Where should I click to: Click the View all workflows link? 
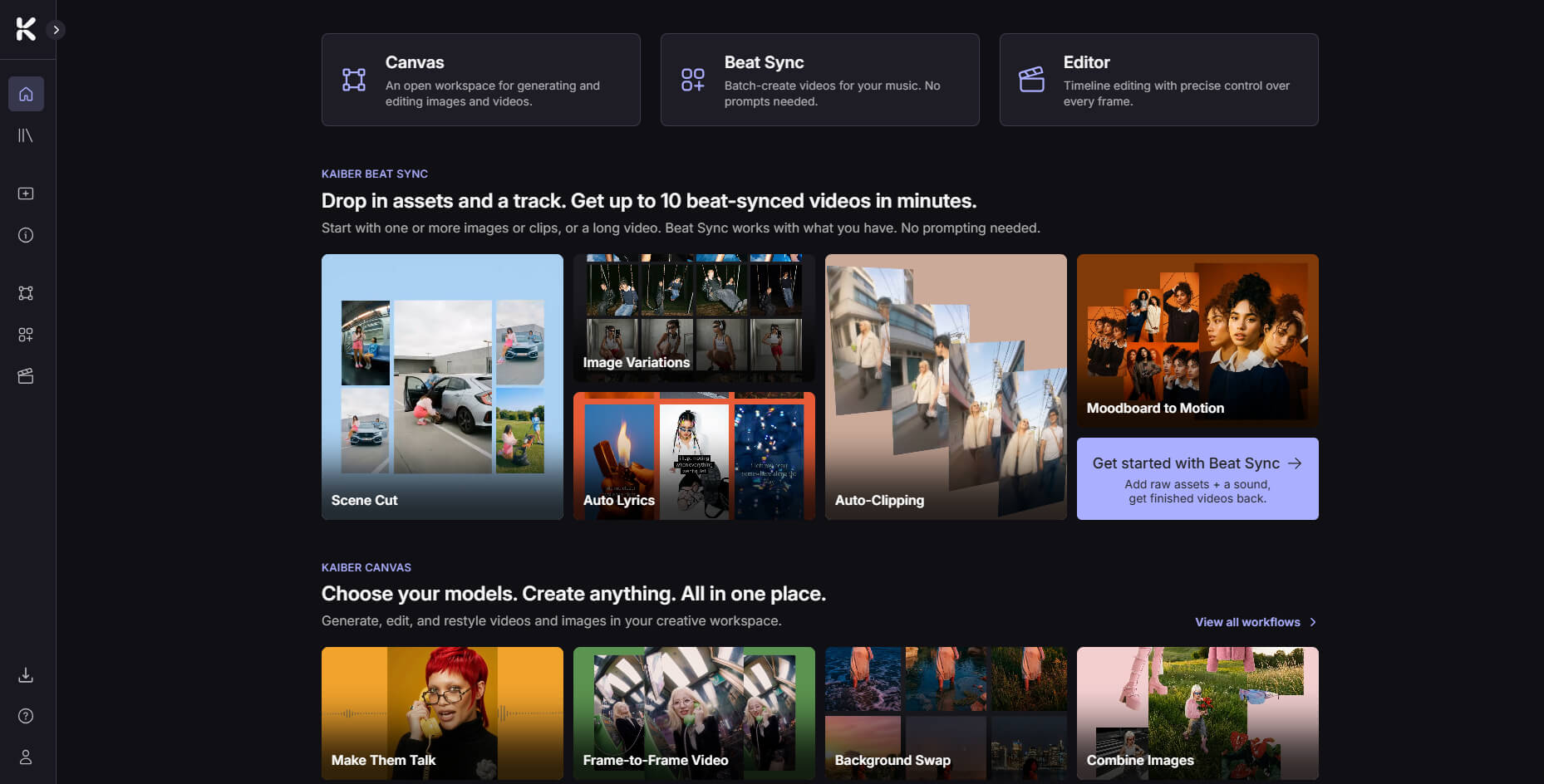1247,622
